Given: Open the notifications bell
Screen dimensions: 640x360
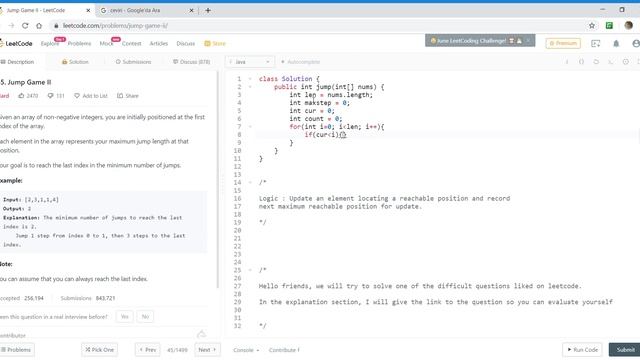Looking at the screenshot, I should 616,43.
